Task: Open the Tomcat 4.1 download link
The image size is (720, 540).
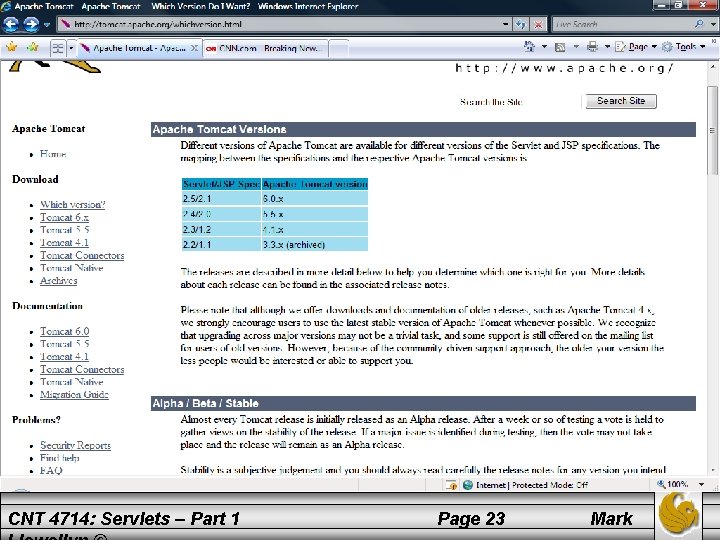Action: point(64,242)
